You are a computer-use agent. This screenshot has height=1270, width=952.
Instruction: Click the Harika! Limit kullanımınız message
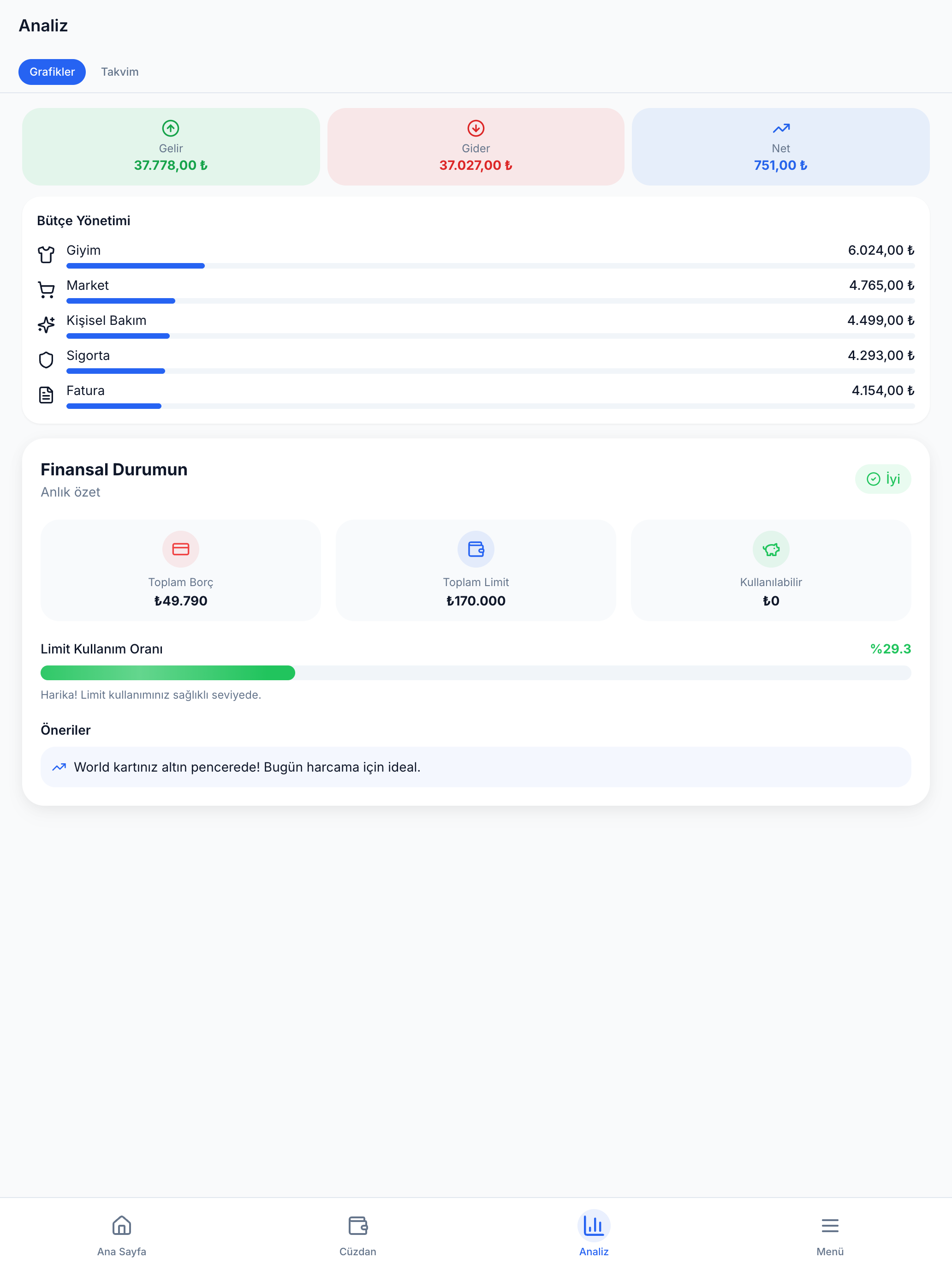click(151, 695)
